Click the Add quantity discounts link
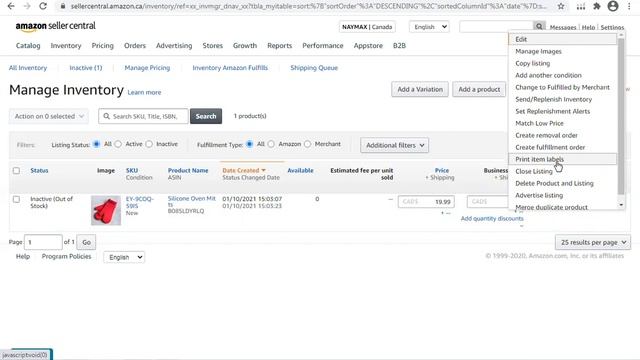Image resolution: width=640 pixels, height=360 pixels. (x=492, y=219)
